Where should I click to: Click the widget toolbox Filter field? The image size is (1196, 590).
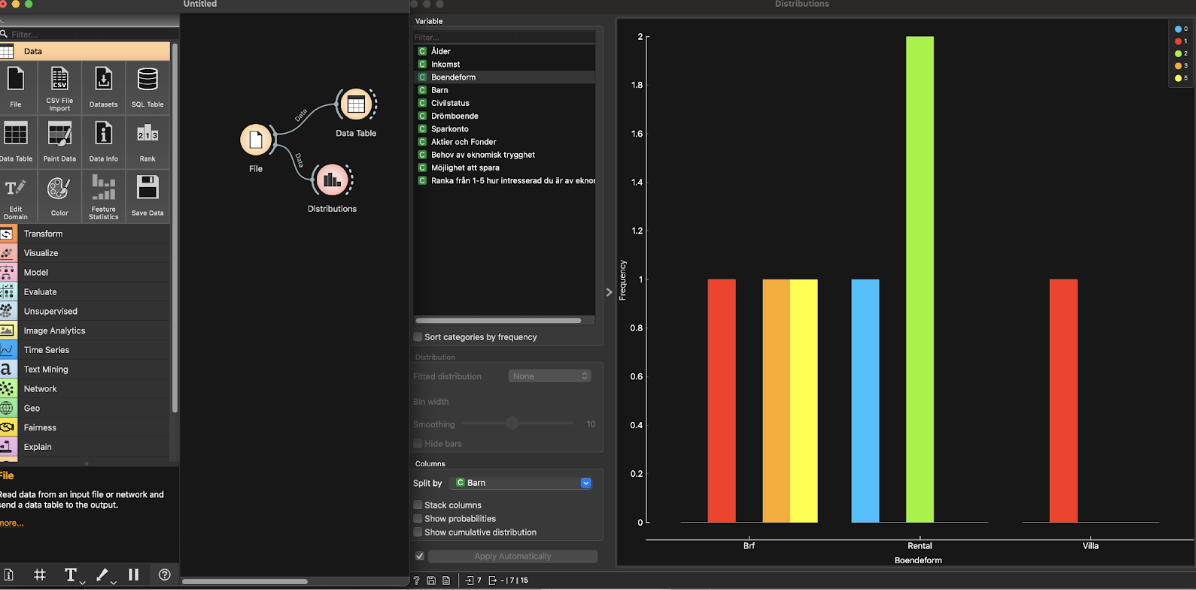coord(88,34)
